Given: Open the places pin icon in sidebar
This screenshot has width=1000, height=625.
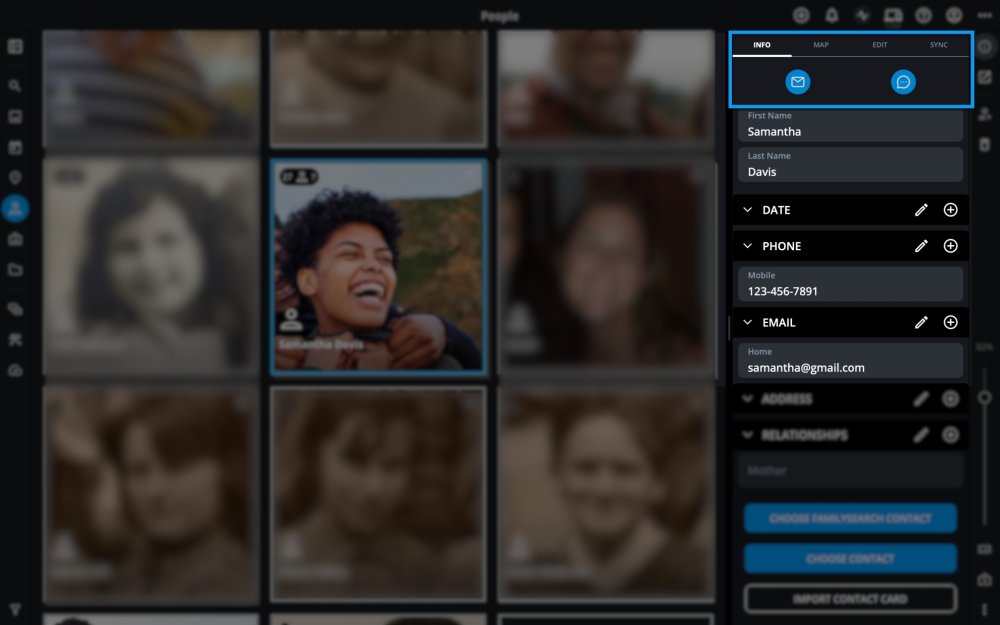Looking at the screenshot, I should click(15, 178).
